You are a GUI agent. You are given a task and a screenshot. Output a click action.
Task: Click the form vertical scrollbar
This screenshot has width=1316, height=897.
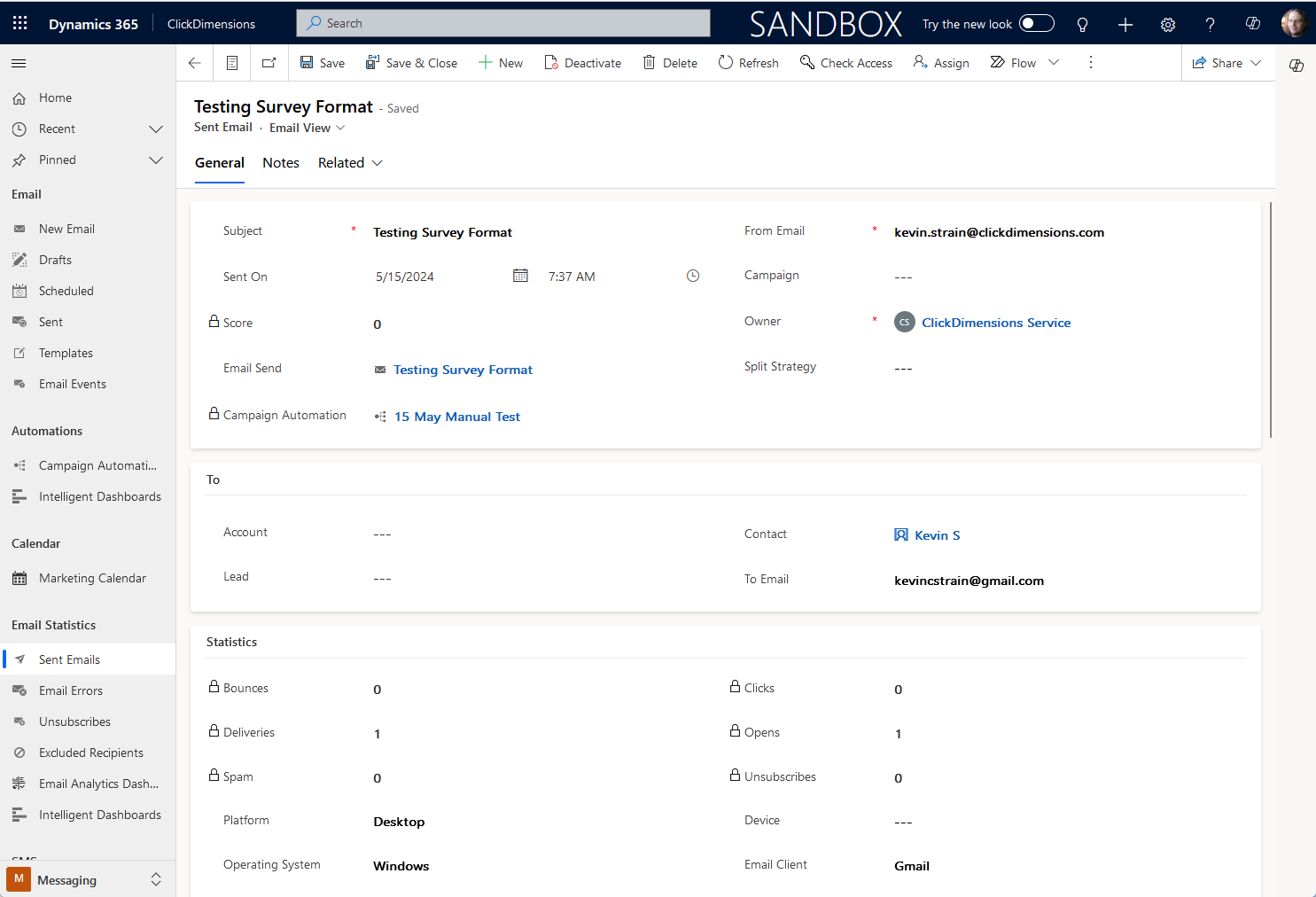(1271, 320)
